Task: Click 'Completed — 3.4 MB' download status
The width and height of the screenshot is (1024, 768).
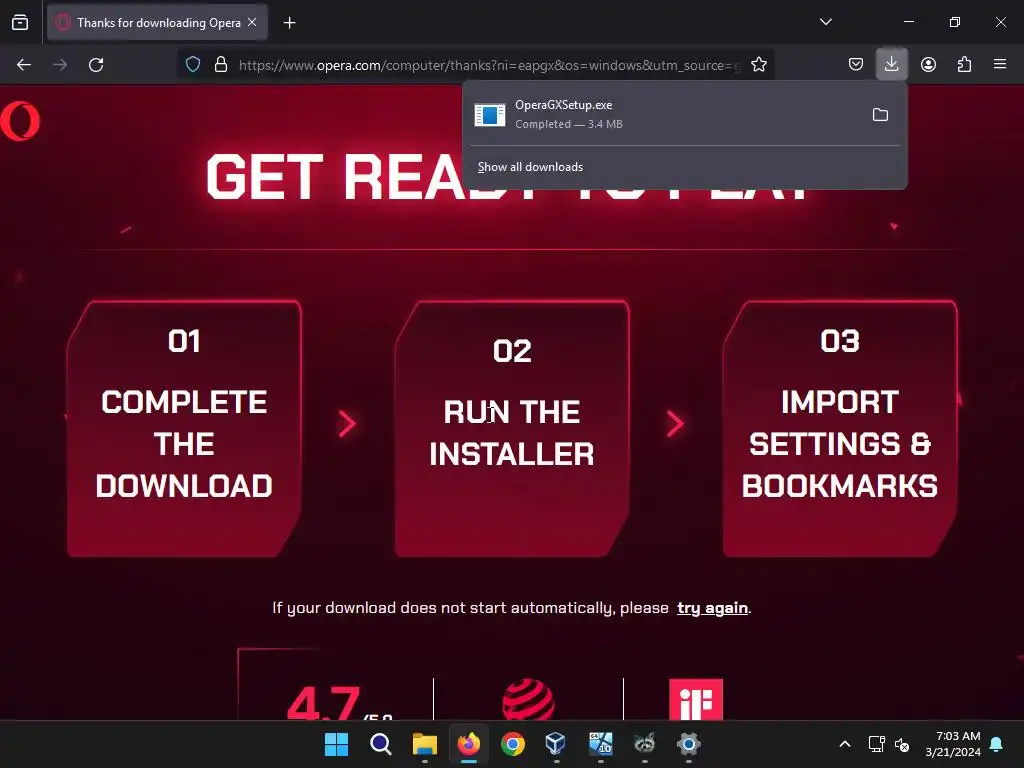Action: [x=569, y=124]
